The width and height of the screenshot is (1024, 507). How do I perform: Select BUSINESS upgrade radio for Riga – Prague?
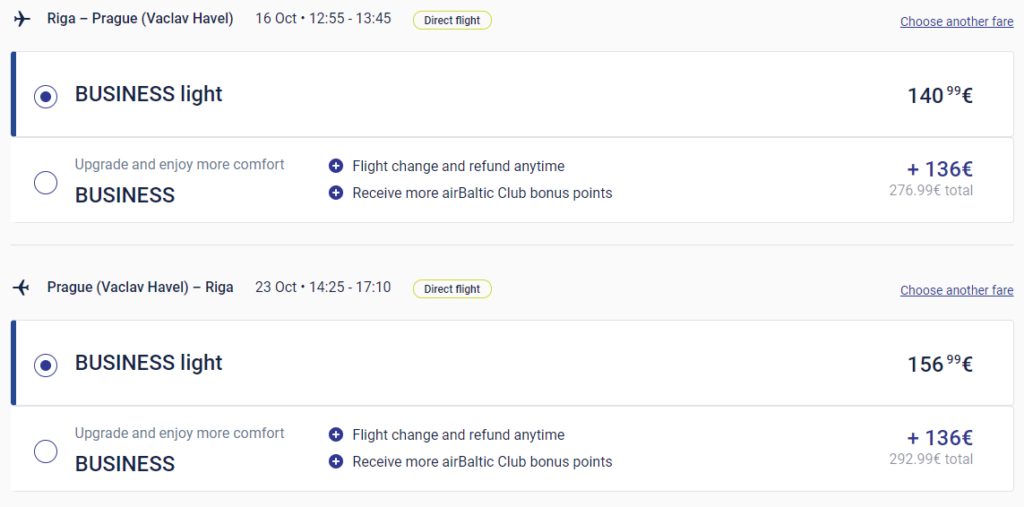[x=45, y=183]
